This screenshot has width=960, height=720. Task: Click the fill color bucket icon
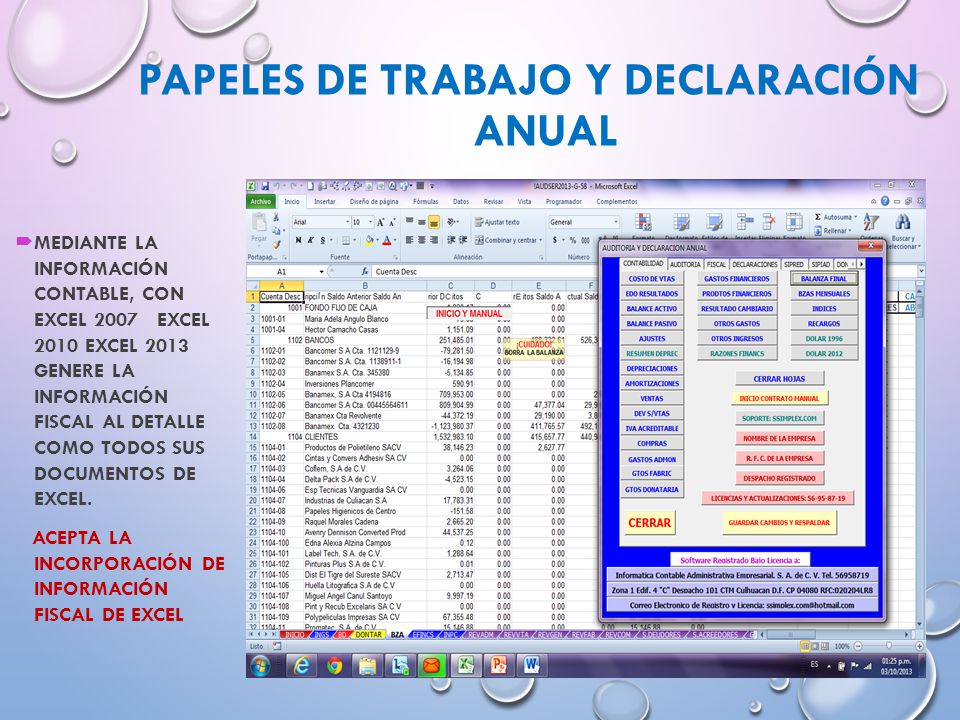coord(369,241)
